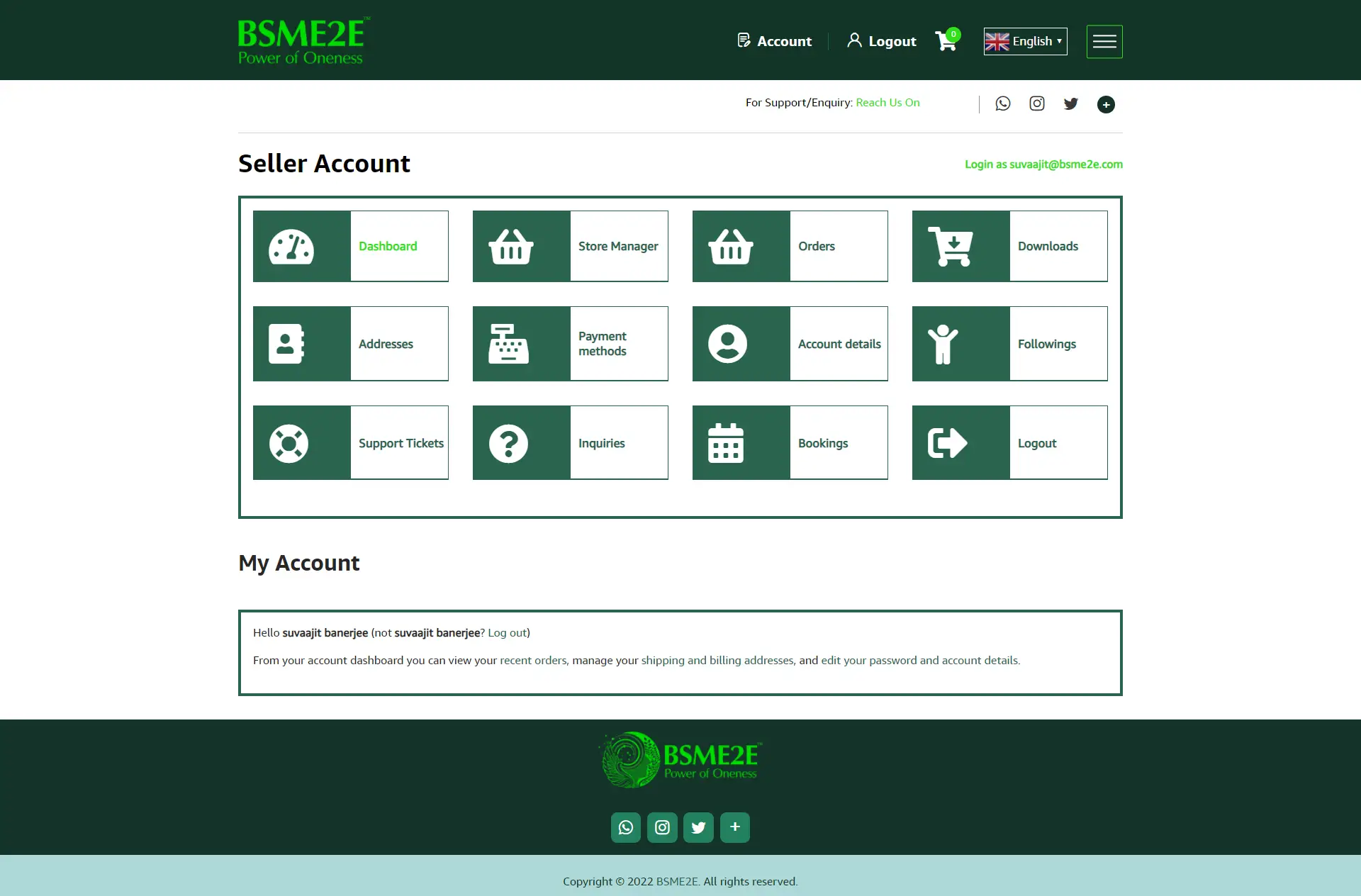
Task: Click the Downloads shopping cart icon
Action: tap(950, 246)
